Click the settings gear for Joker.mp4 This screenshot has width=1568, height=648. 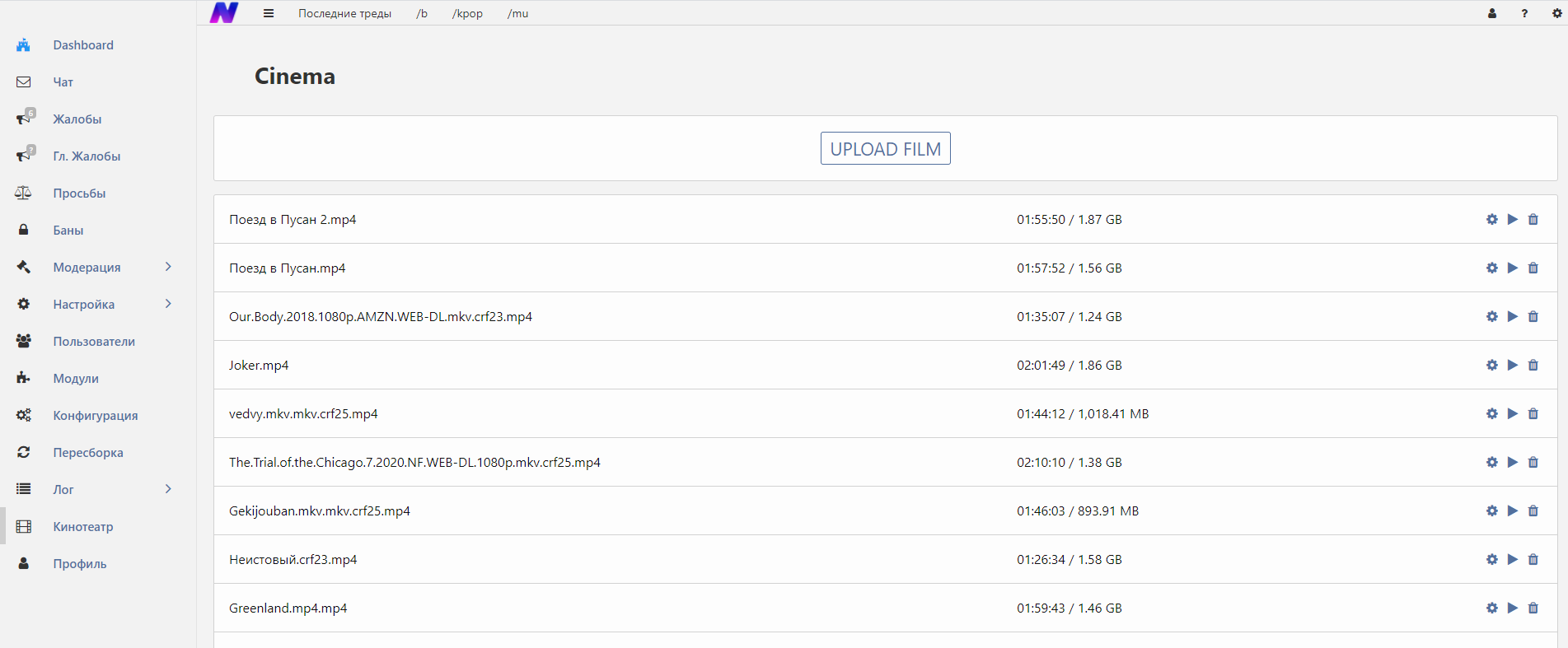[x=1491, y=365]
